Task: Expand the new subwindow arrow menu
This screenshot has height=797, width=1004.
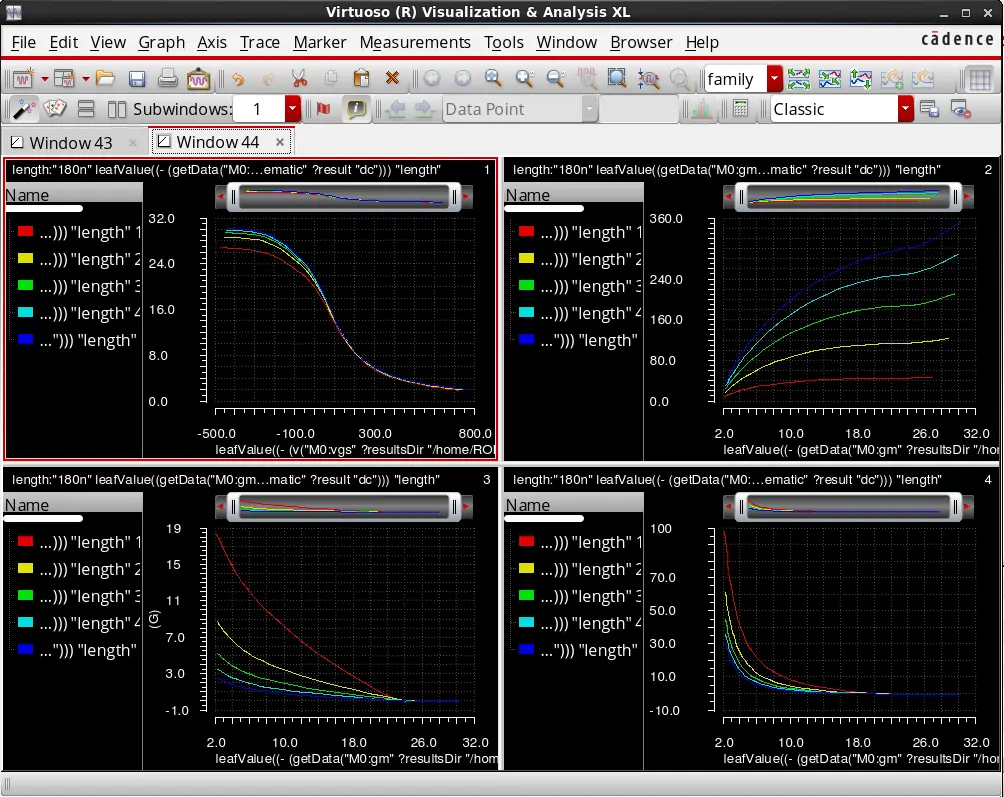Action: [86, 79]
